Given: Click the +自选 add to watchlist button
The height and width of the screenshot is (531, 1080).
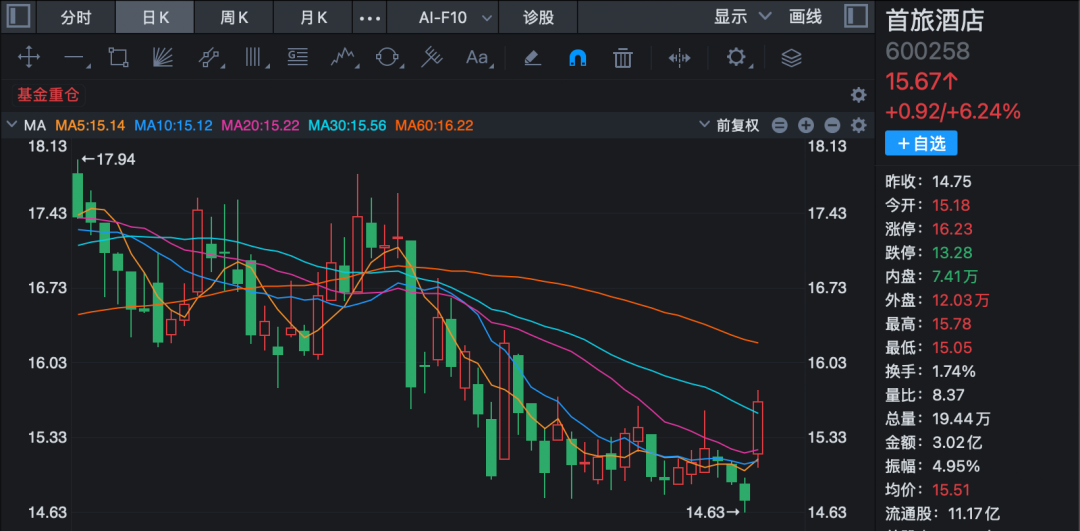Looking at the screenshot, I should (920, 143).
